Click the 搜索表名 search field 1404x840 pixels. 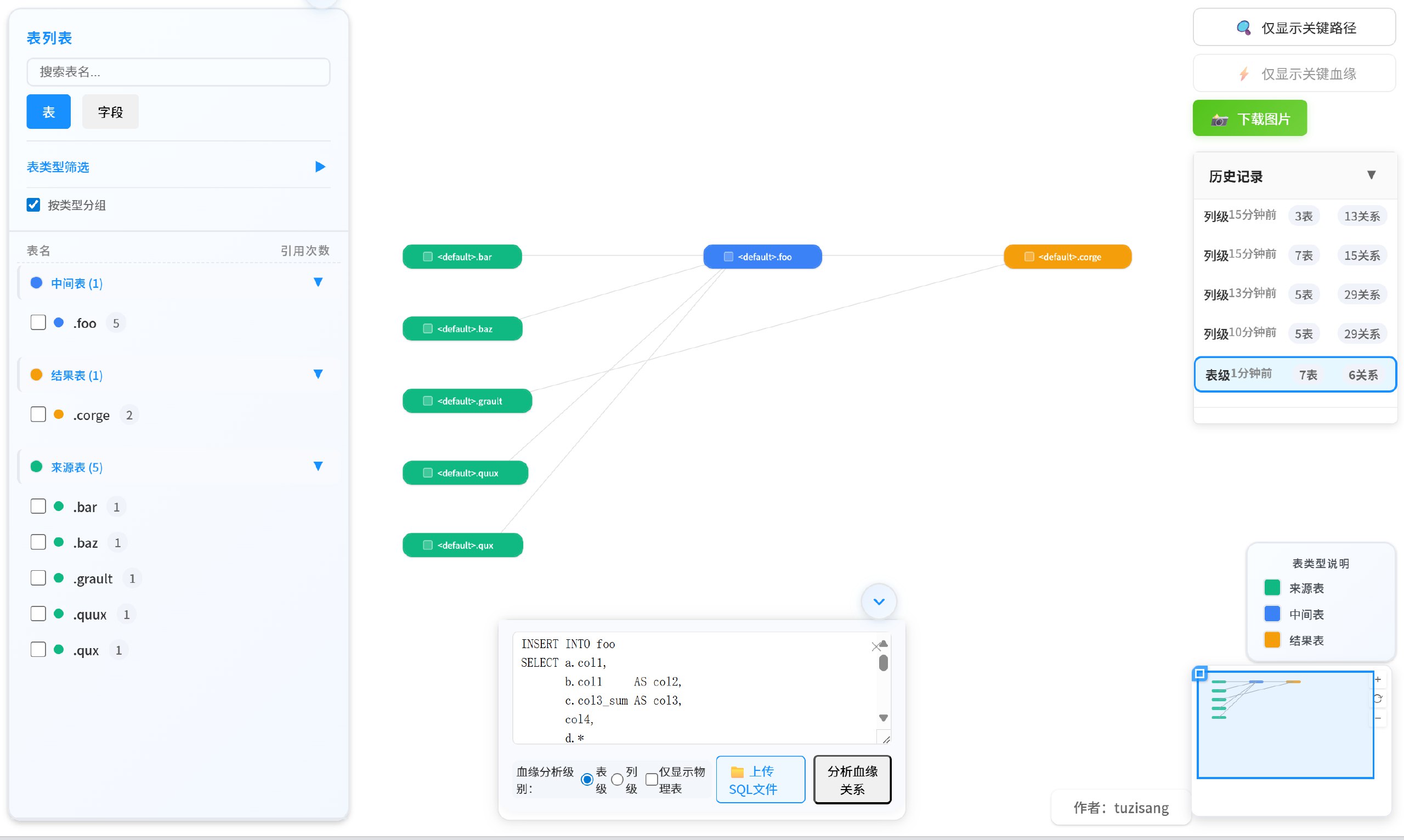(178, 72)
